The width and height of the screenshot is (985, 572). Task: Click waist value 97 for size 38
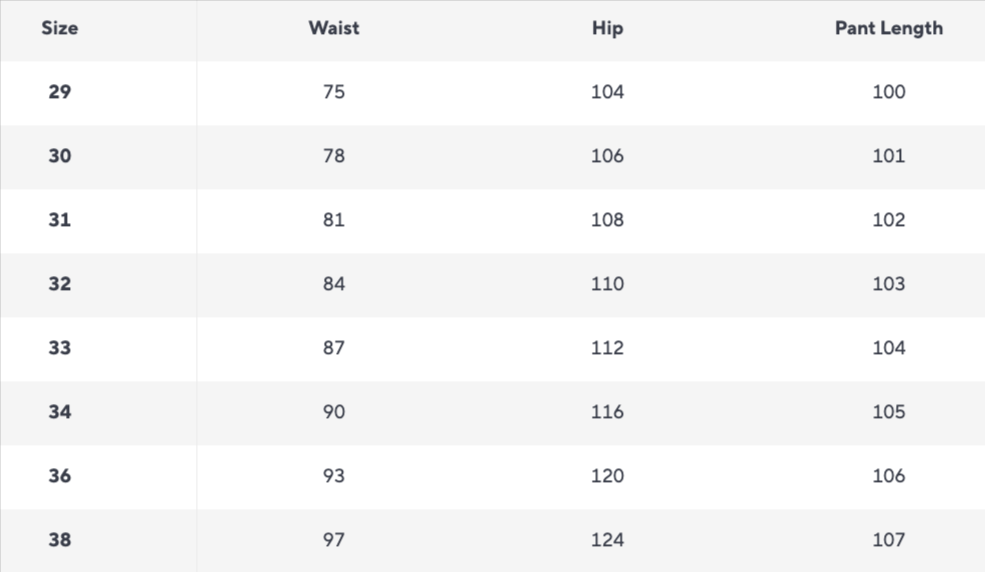point(334,540)
